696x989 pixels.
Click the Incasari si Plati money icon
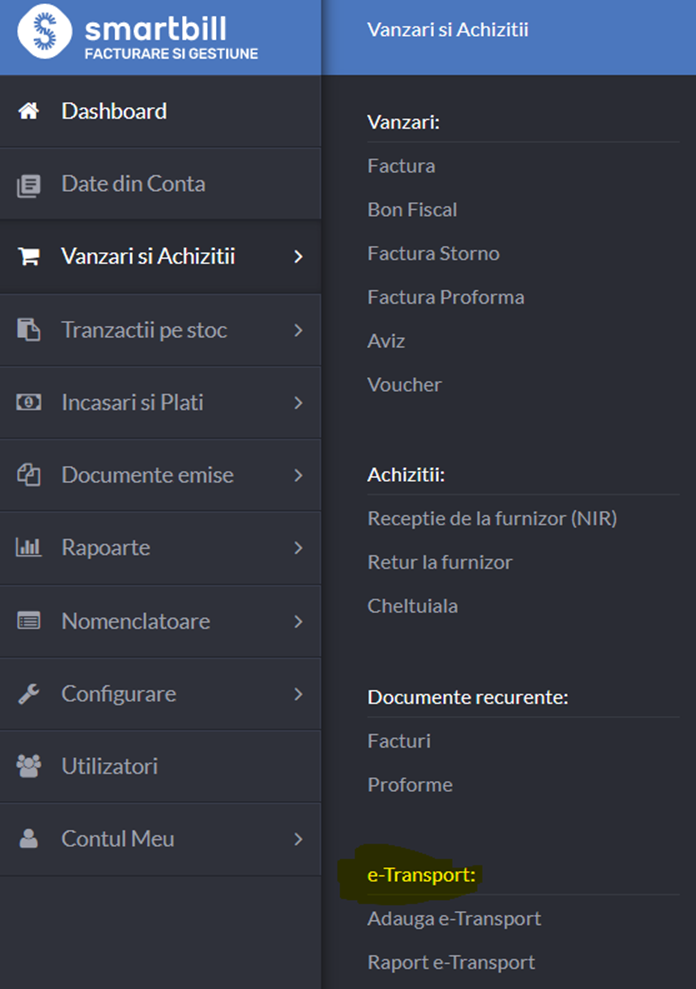[28, 402]
